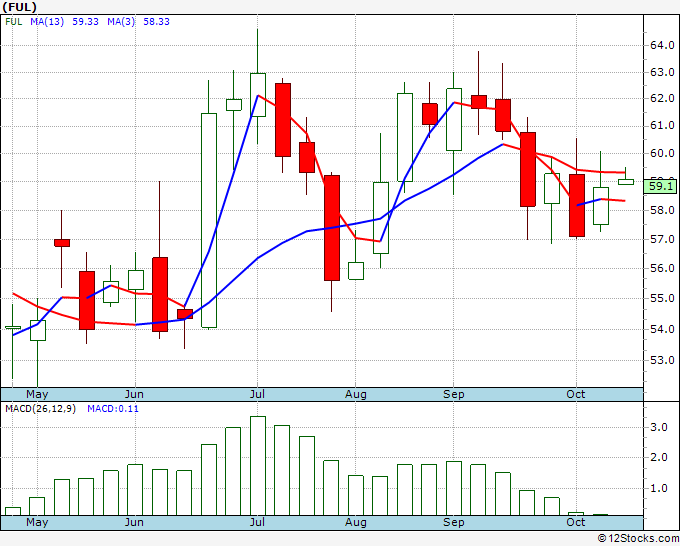Screen dimensions: 680x546
Task: Click Jul on the MACD panel axis
Action: (x=257, y=522)
